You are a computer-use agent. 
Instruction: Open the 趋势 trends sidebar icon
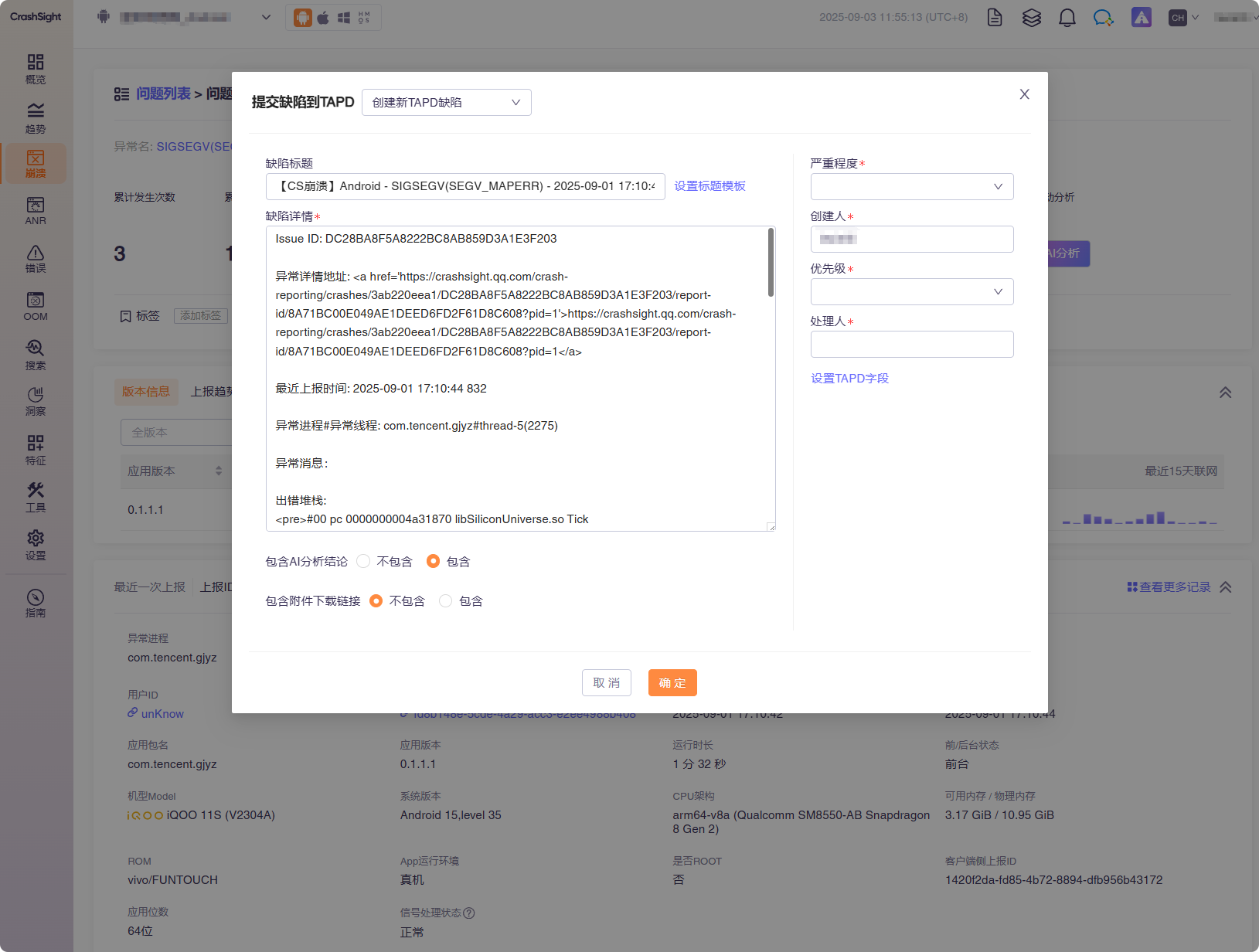pos(36,117)
